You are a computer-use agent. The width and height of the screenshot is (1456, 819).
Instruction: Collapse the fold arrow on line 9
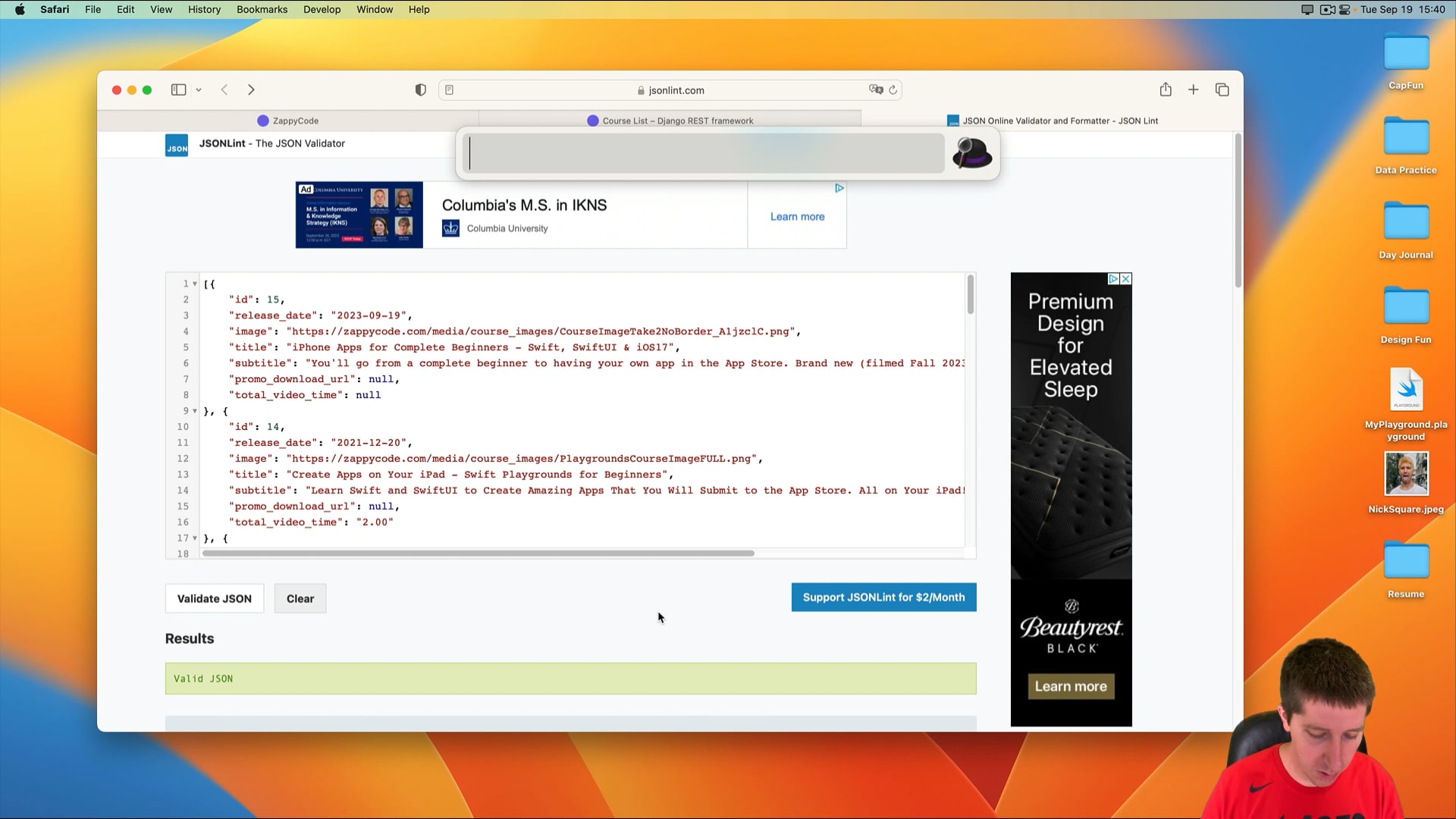[x=195, y=411]
